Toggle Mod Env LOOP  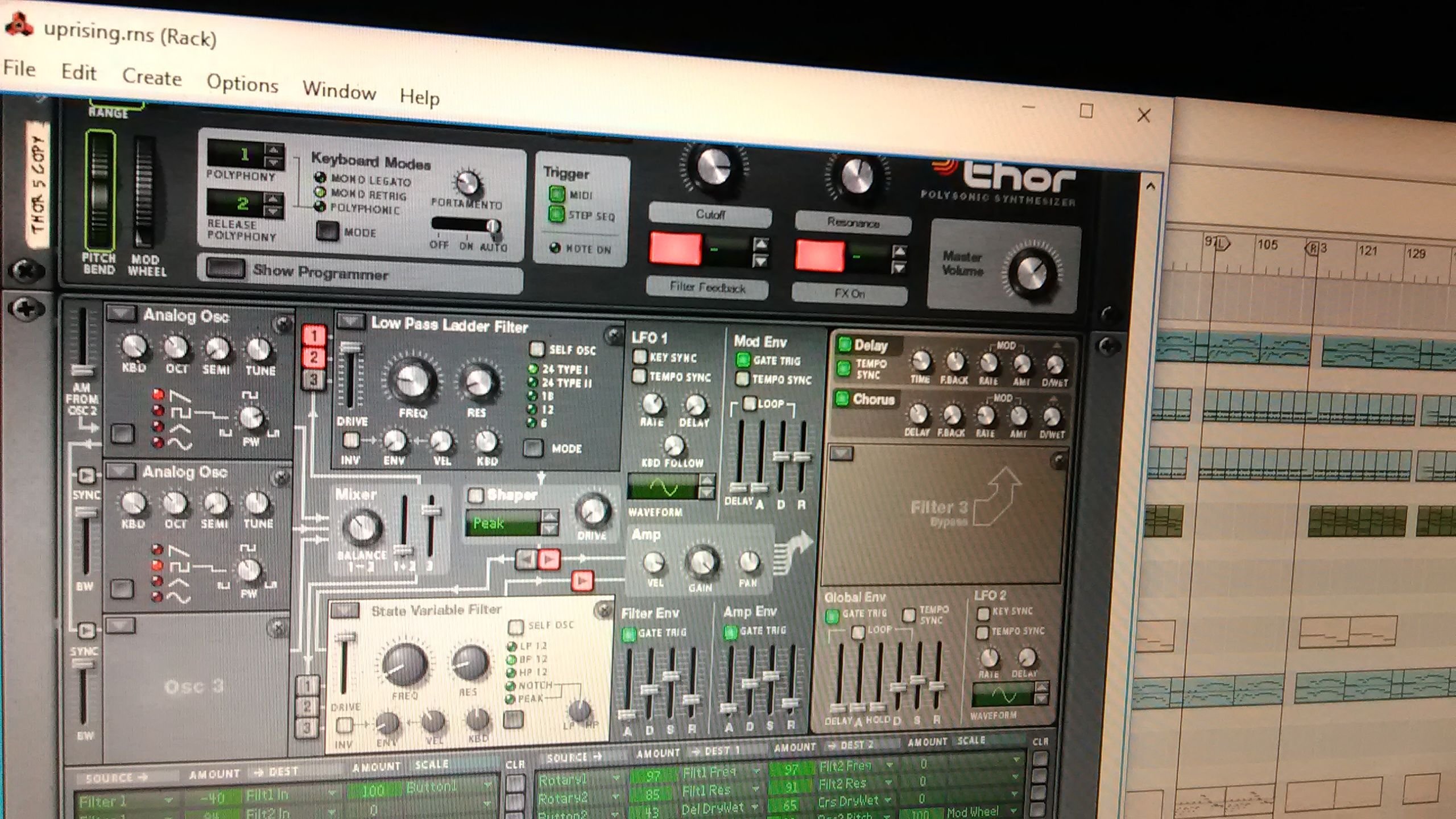pyautogui.click(x=750, y=403)
